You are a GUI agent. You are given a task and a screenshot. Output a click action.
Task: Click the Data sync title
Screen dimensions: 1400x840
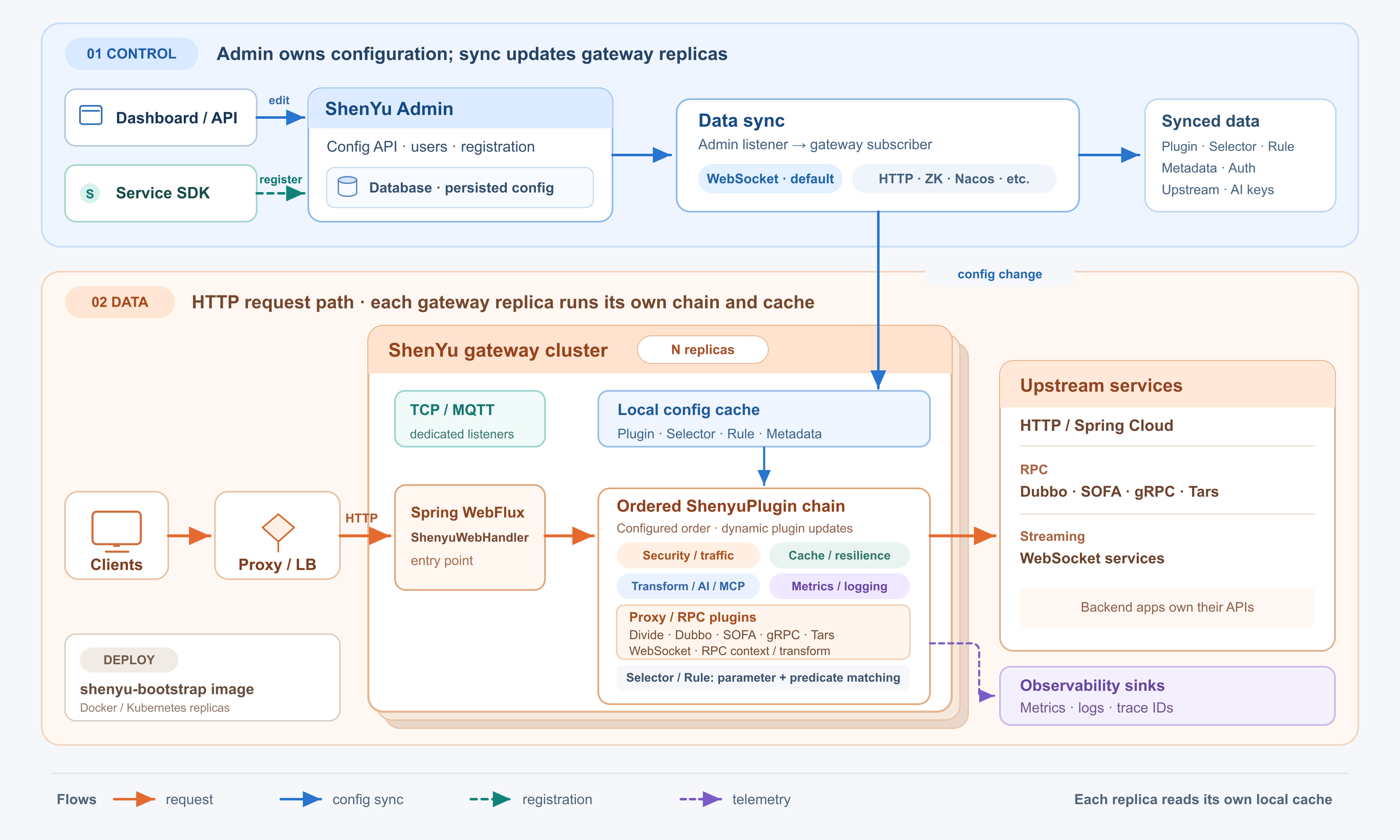coord(741,120)
